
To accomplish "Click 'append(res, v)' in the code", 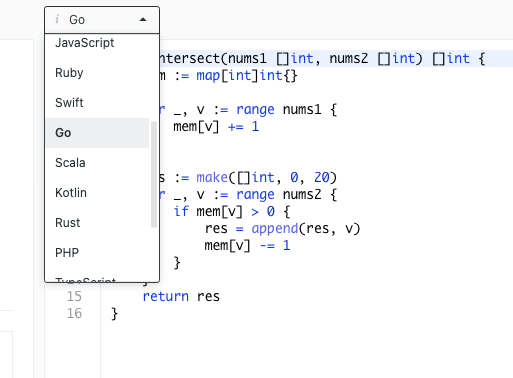I will pos(306,229).
